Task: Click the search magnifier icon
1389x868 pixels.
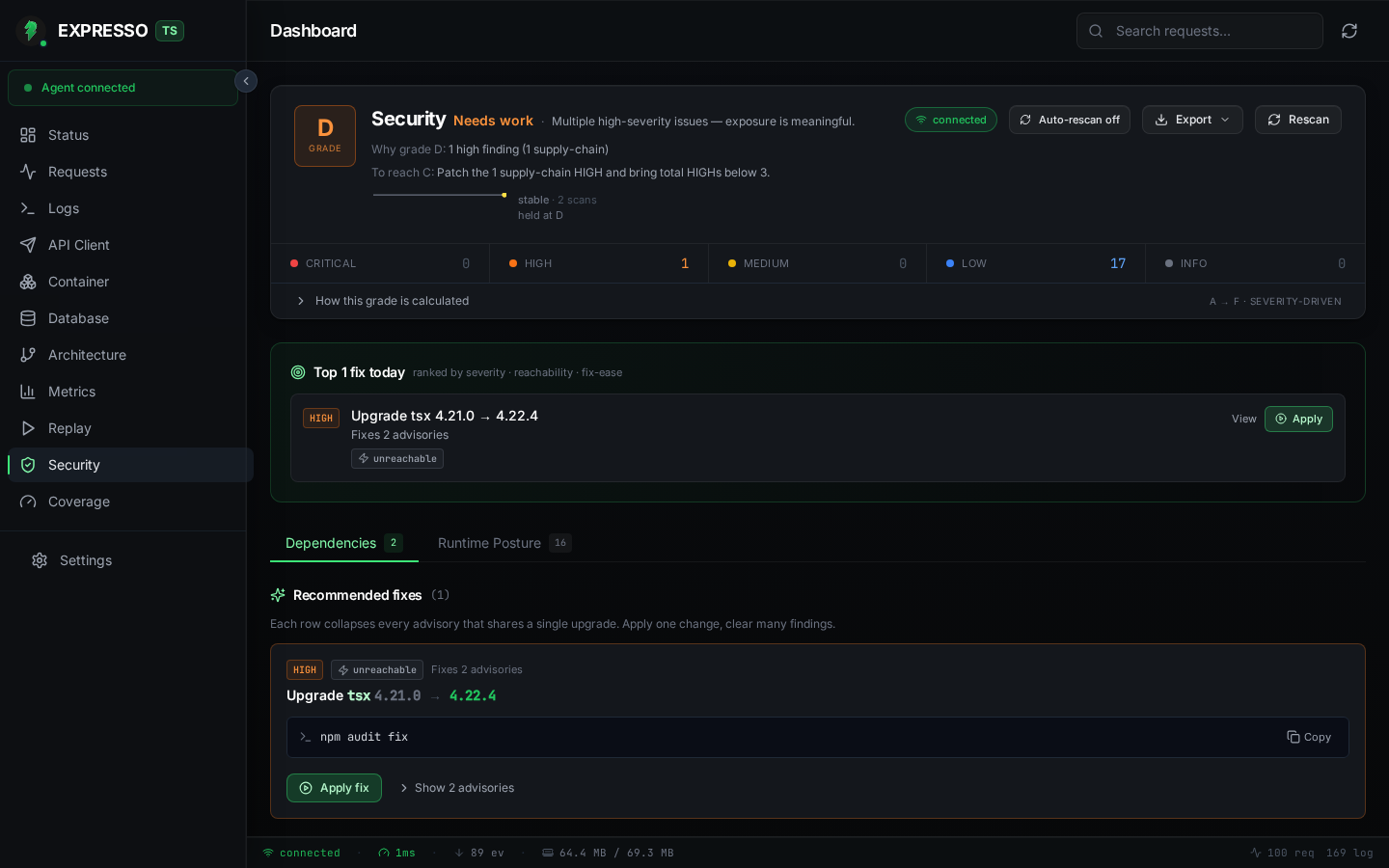Action: 1096,31
